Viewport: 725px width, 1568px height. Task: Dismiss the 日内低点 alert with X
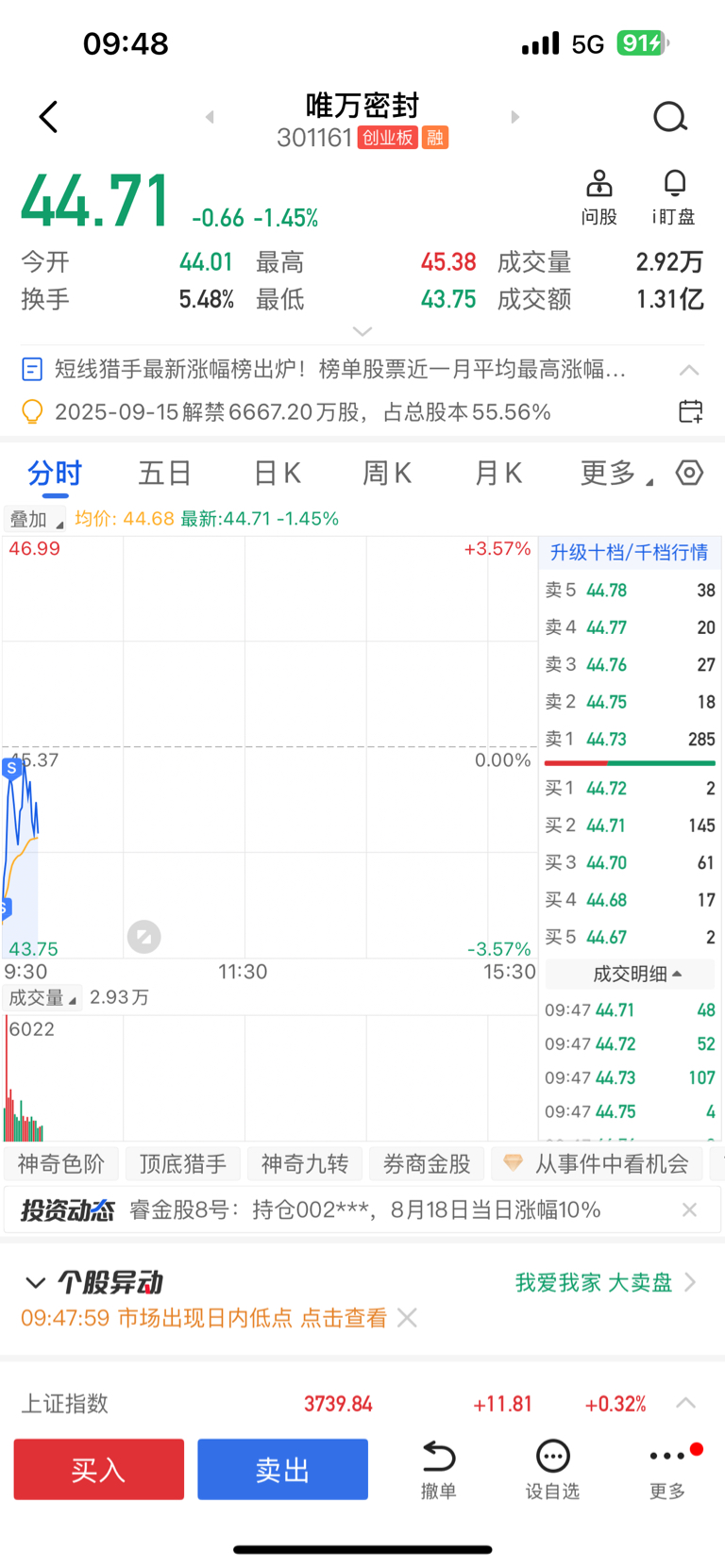(407, 1319)
